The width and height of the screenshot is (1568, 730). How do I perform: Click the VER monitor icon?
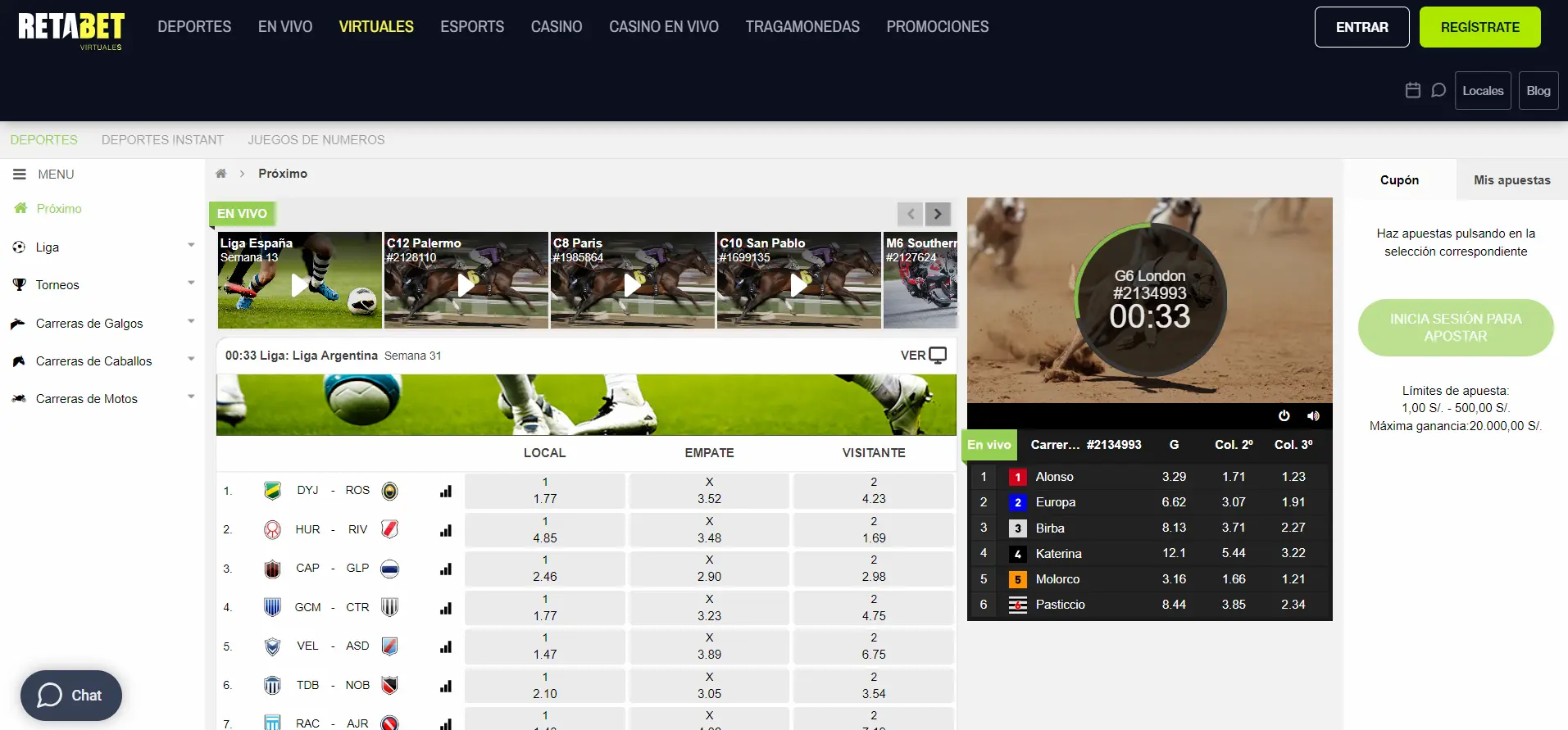pyautogui.click(x=938, y=355)
